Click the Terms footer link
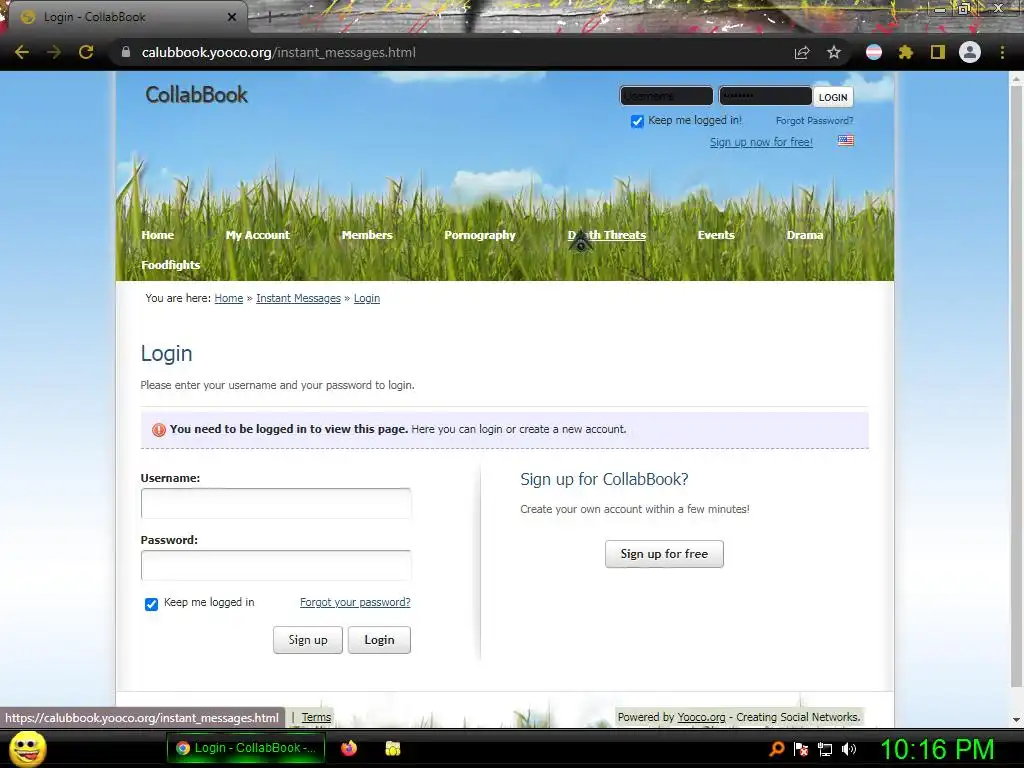The width and height of the screenshot is (1024, 768). click(x=316, y=717)
